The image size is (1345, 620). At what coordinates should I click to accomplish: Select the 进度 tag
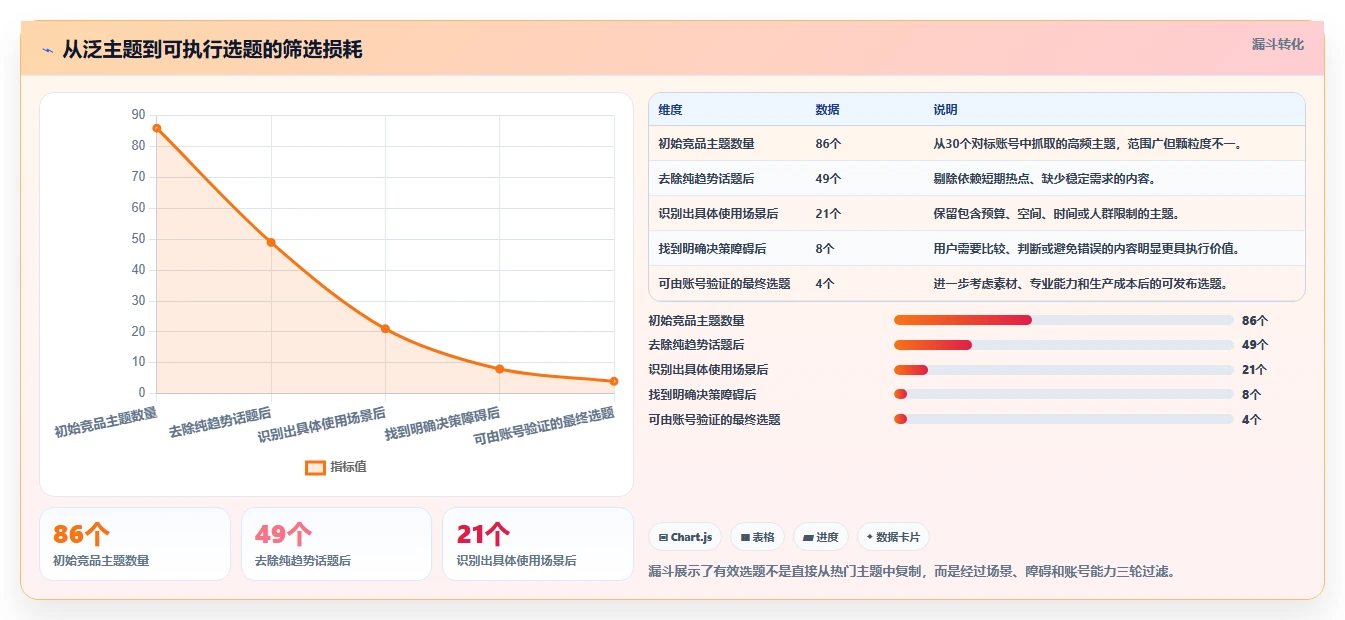click(x=821, y=537)
